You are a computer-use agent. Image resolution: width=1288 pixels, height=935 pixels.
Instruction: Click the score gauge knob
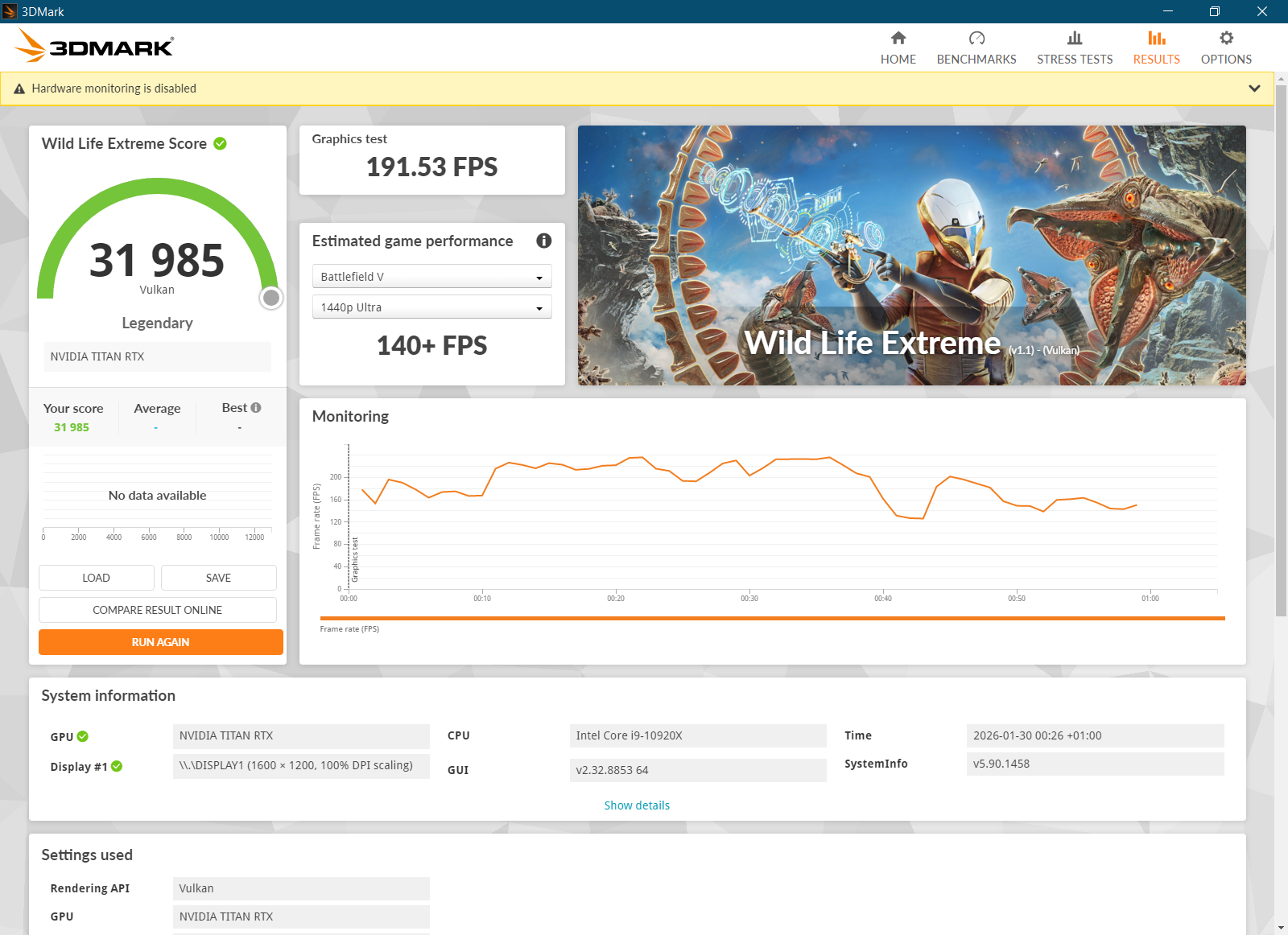271,298
